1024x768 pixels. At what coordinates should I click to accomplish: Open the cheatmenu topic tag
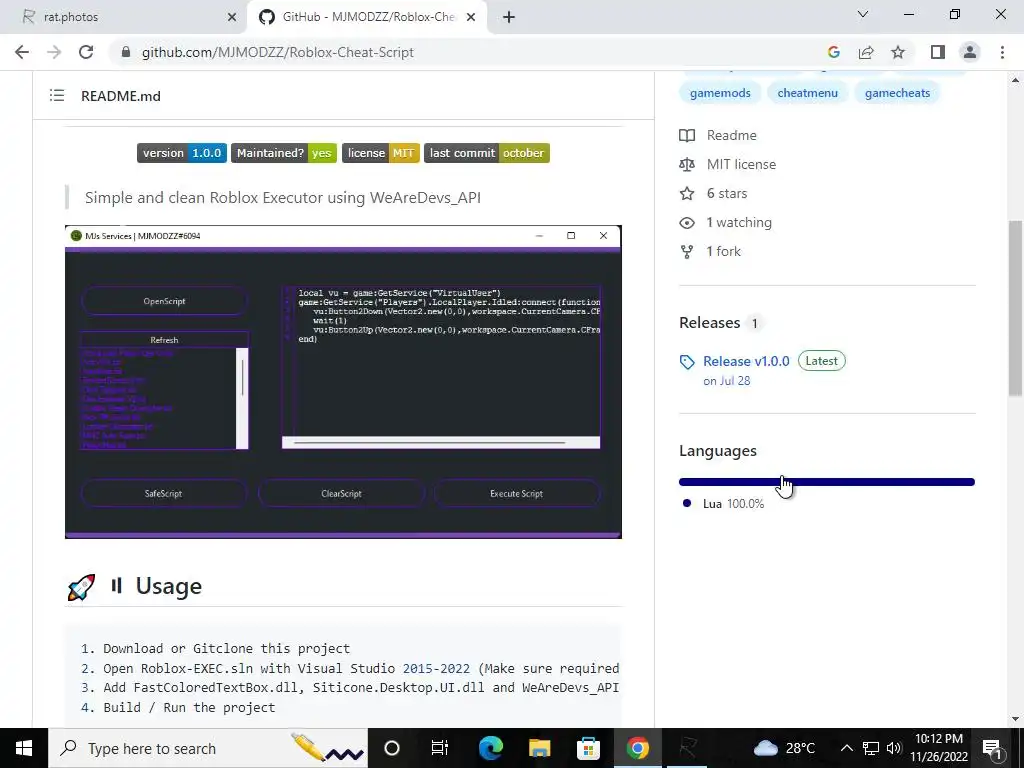(x=807, y=93)
